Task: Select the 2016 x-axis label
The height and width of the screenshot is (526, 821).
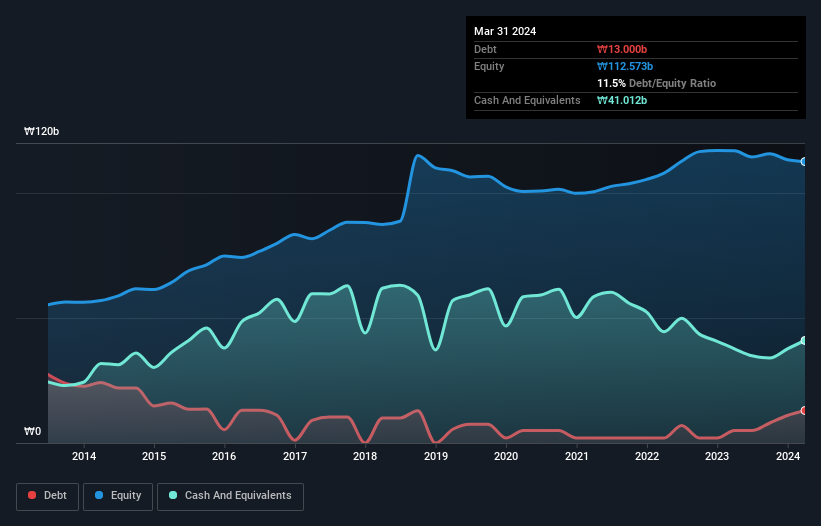Action: point(224,456)
